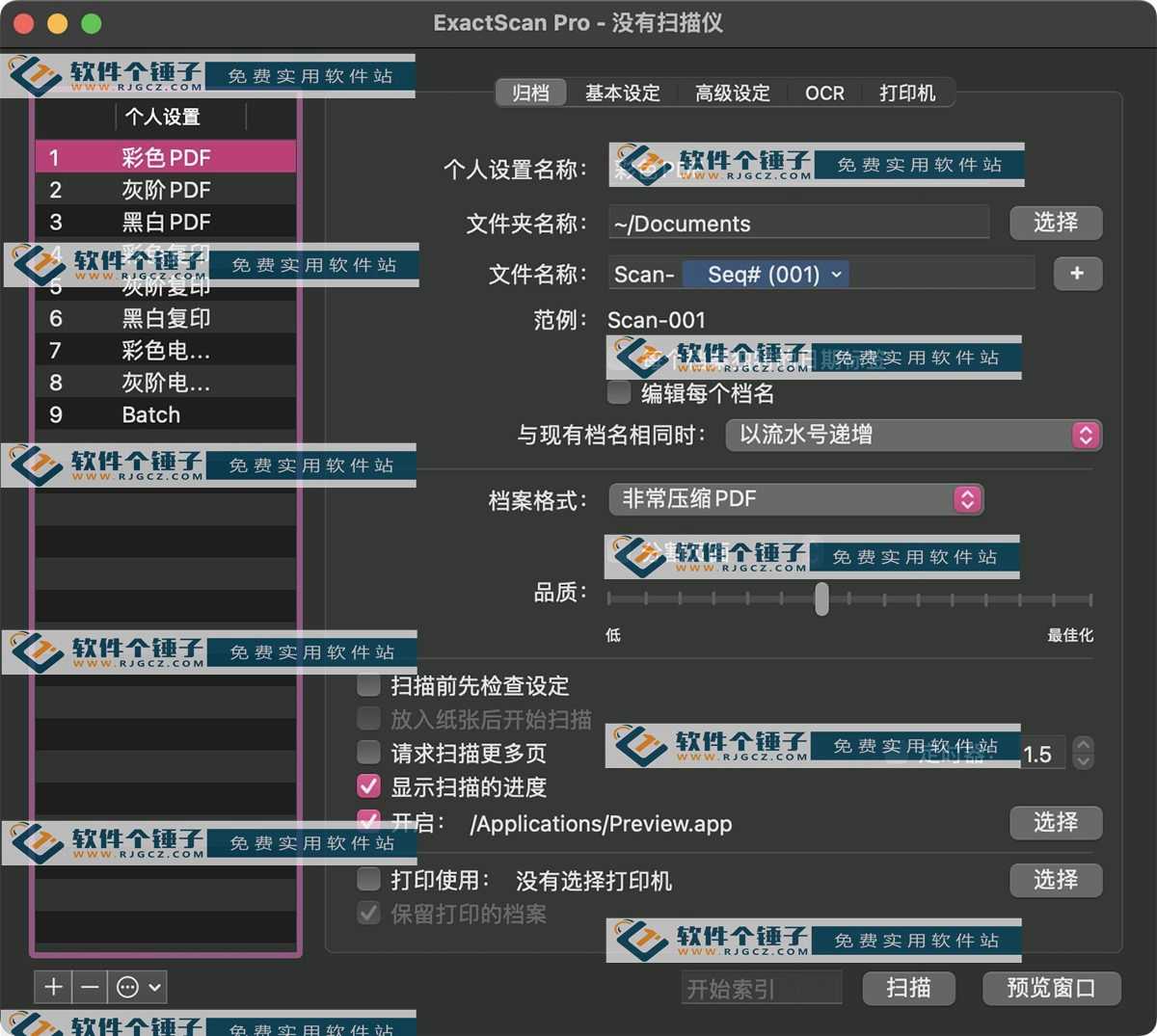This screenshot has width=1157, height=1036.
Task: Click 选择 next to /Applications/Preview.app
Action: (1056, 823)
